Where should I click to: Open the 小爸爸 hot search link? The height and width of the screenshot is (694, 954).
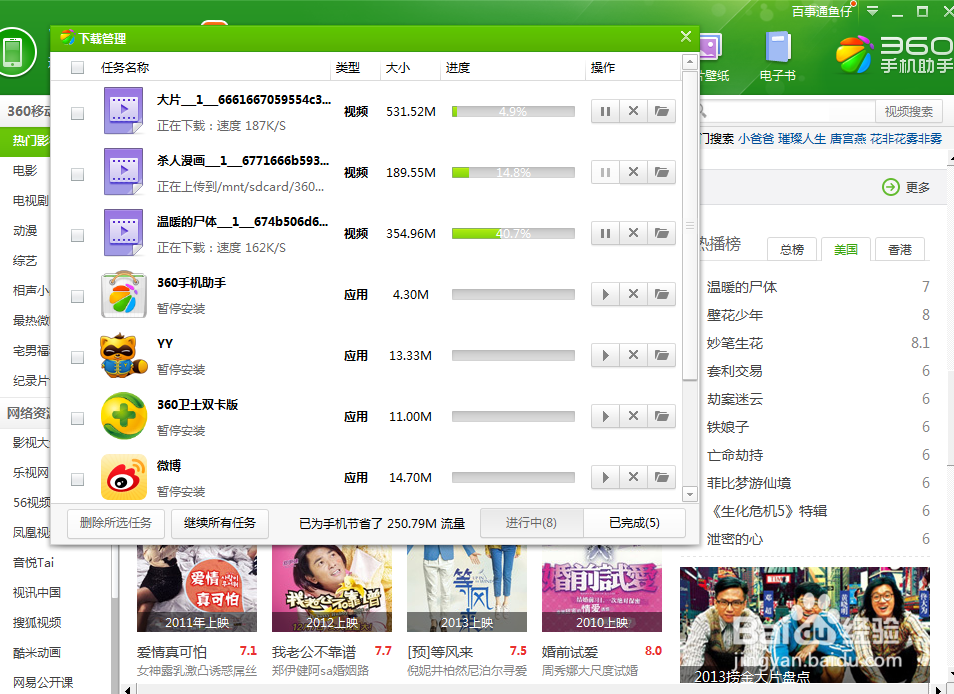click(x=756, y=139)
